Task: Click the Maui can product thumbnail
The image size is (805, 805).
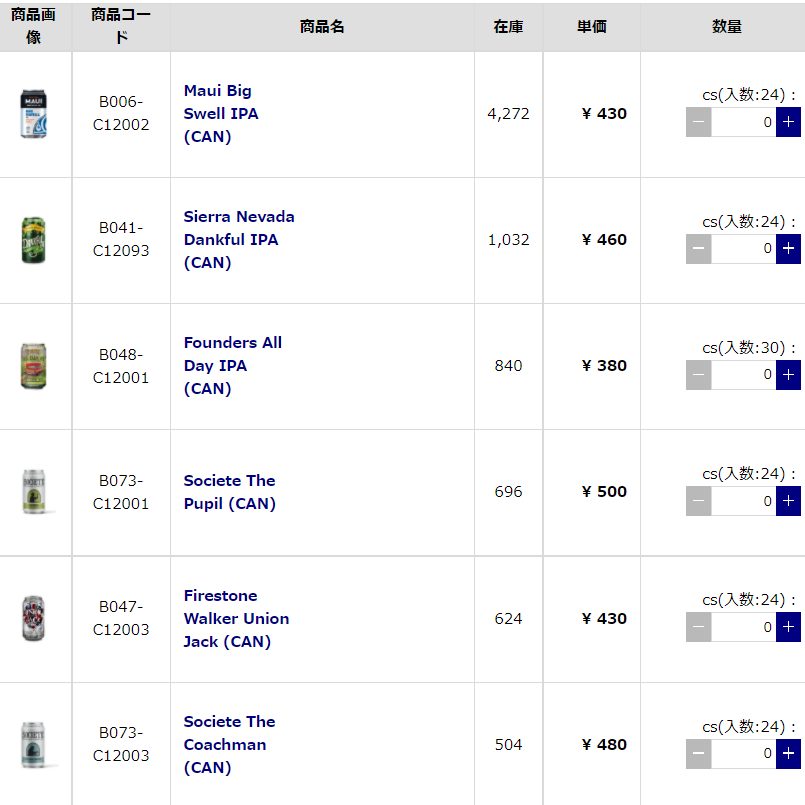Action: click(33, 113)
